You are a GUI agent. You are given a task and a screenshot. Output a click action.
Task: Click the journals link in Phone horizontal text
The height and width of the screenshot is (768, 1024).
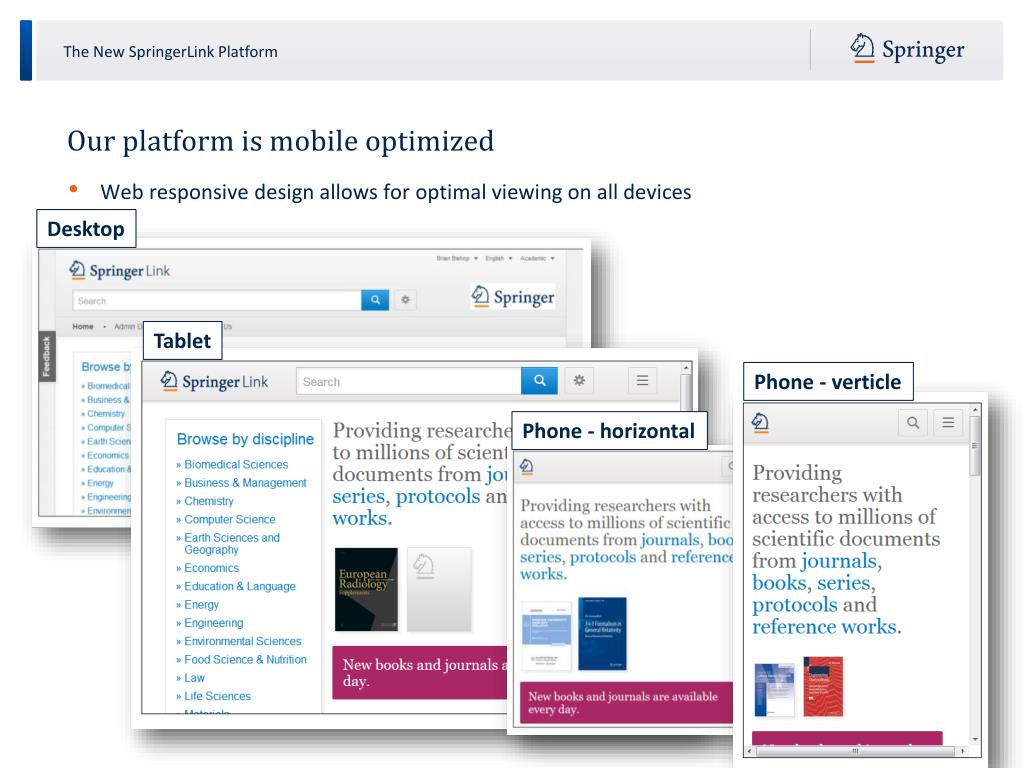[x=670, y=540]
